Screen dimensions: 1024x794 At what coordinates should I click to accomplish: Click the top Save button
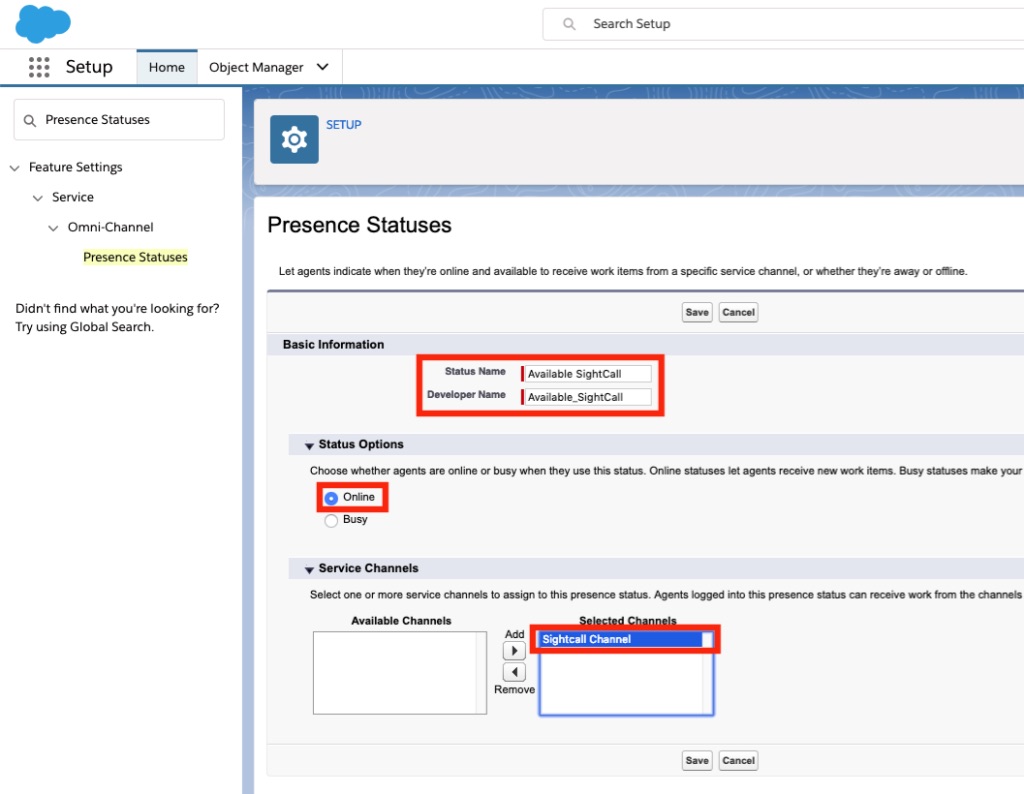697,312
